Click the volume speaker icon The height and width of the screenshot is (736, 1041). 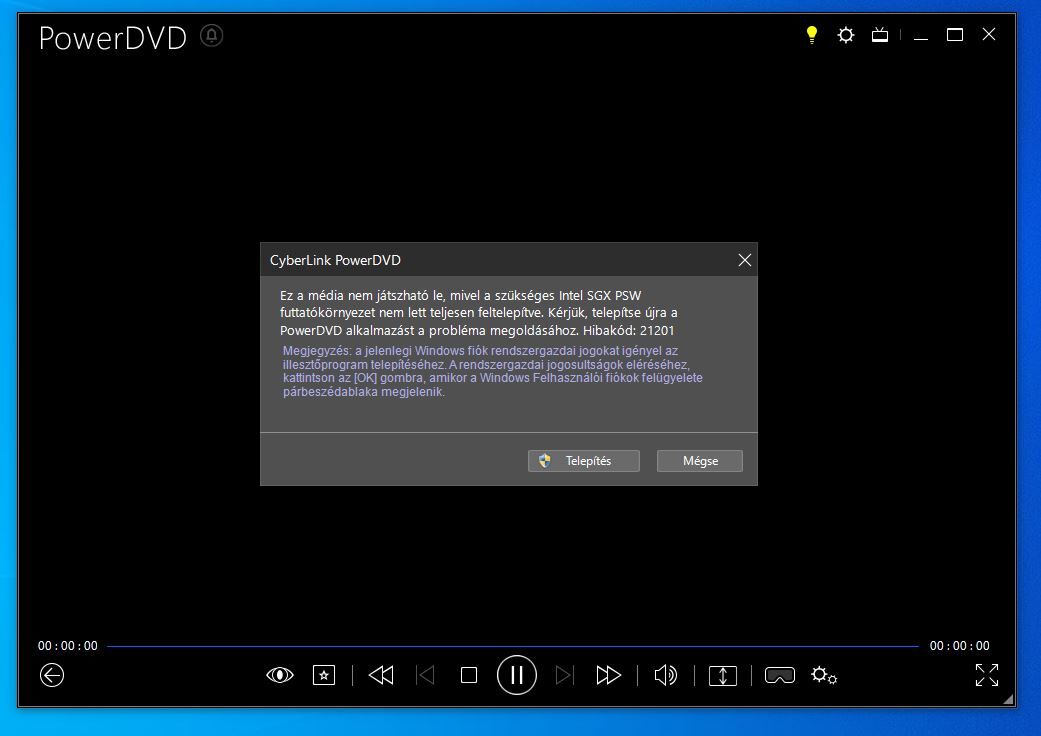click(665, 675)
